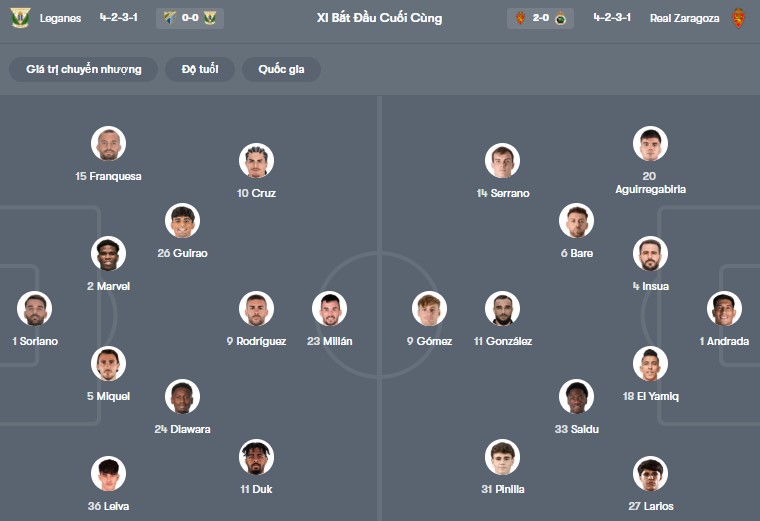Image resolution: width=760 pixels, height=521 pixels.
Task: Click the Real Zaragoza team name link
Action: (684, 18)
